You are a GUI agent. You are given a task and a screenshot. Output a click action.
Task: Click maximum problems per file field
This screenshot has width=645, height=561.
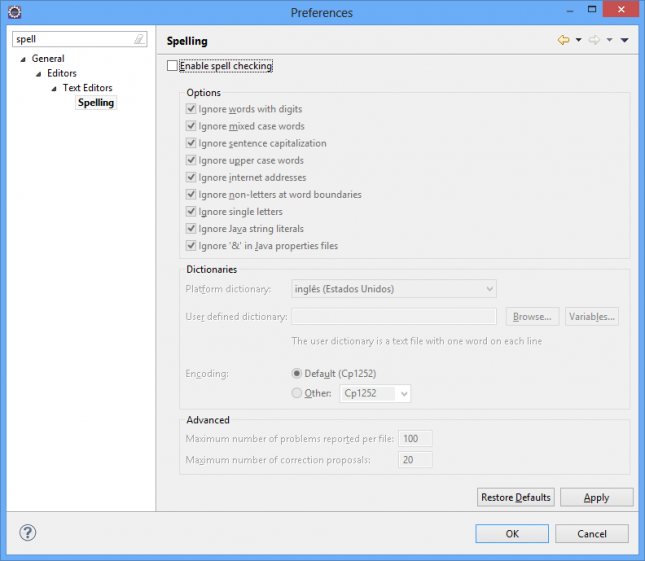(415, 438)
